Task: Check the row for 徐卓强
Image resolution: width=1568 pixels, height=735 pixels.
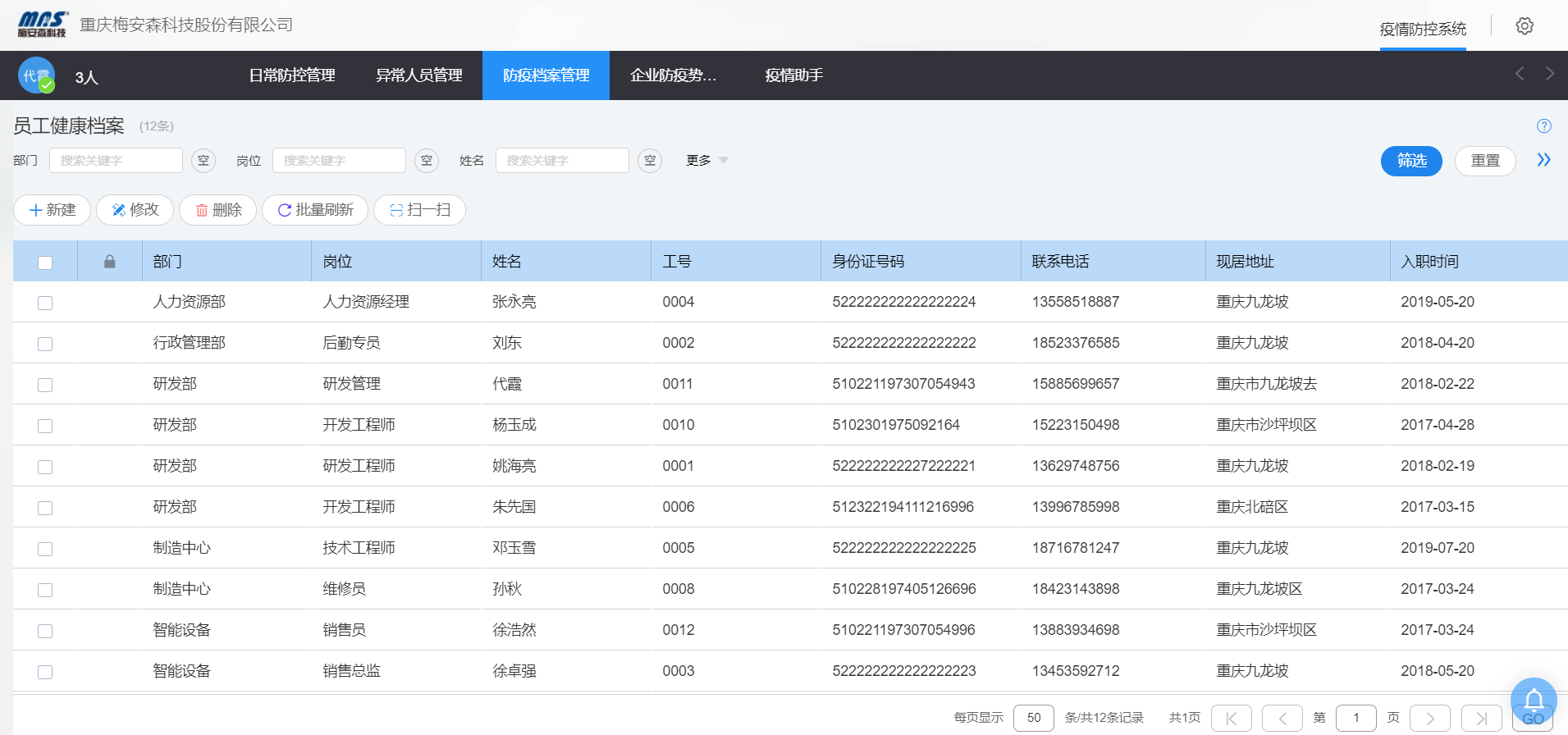Action: (45, 672)
